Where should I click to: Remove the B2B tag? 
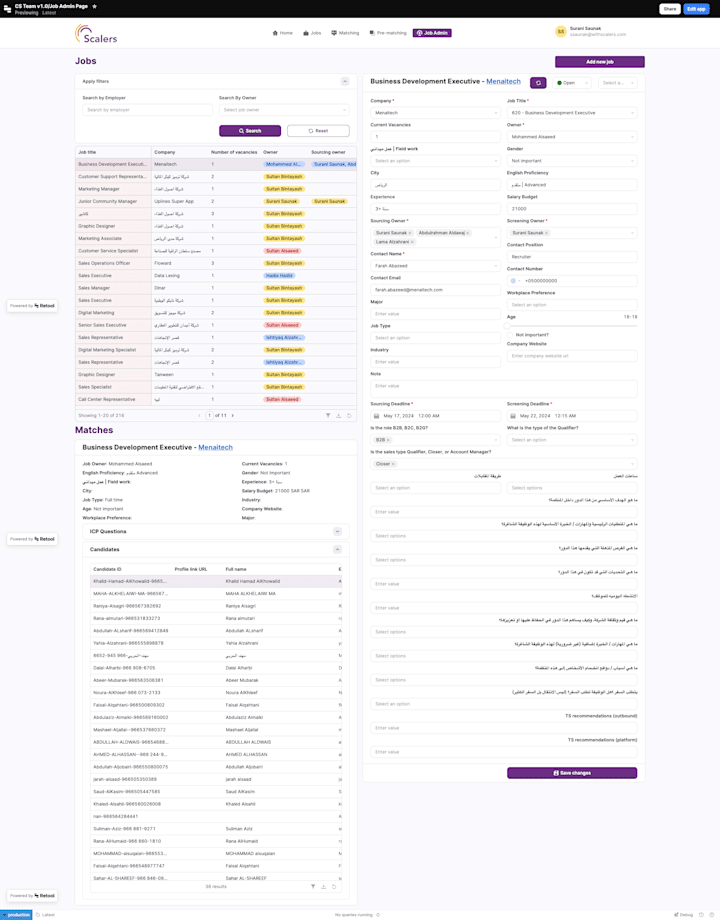click(x=388, y=440)
